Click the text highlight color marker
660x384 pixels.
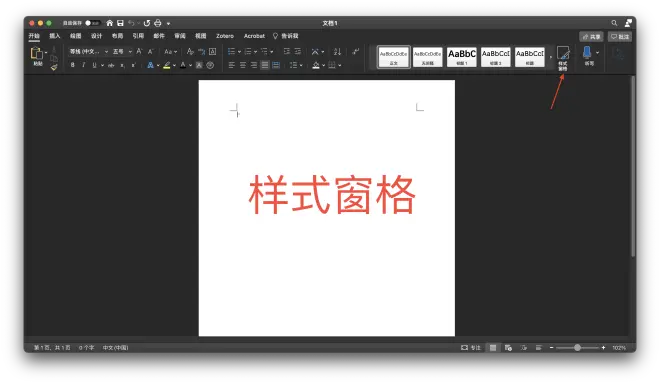point(167,65)
